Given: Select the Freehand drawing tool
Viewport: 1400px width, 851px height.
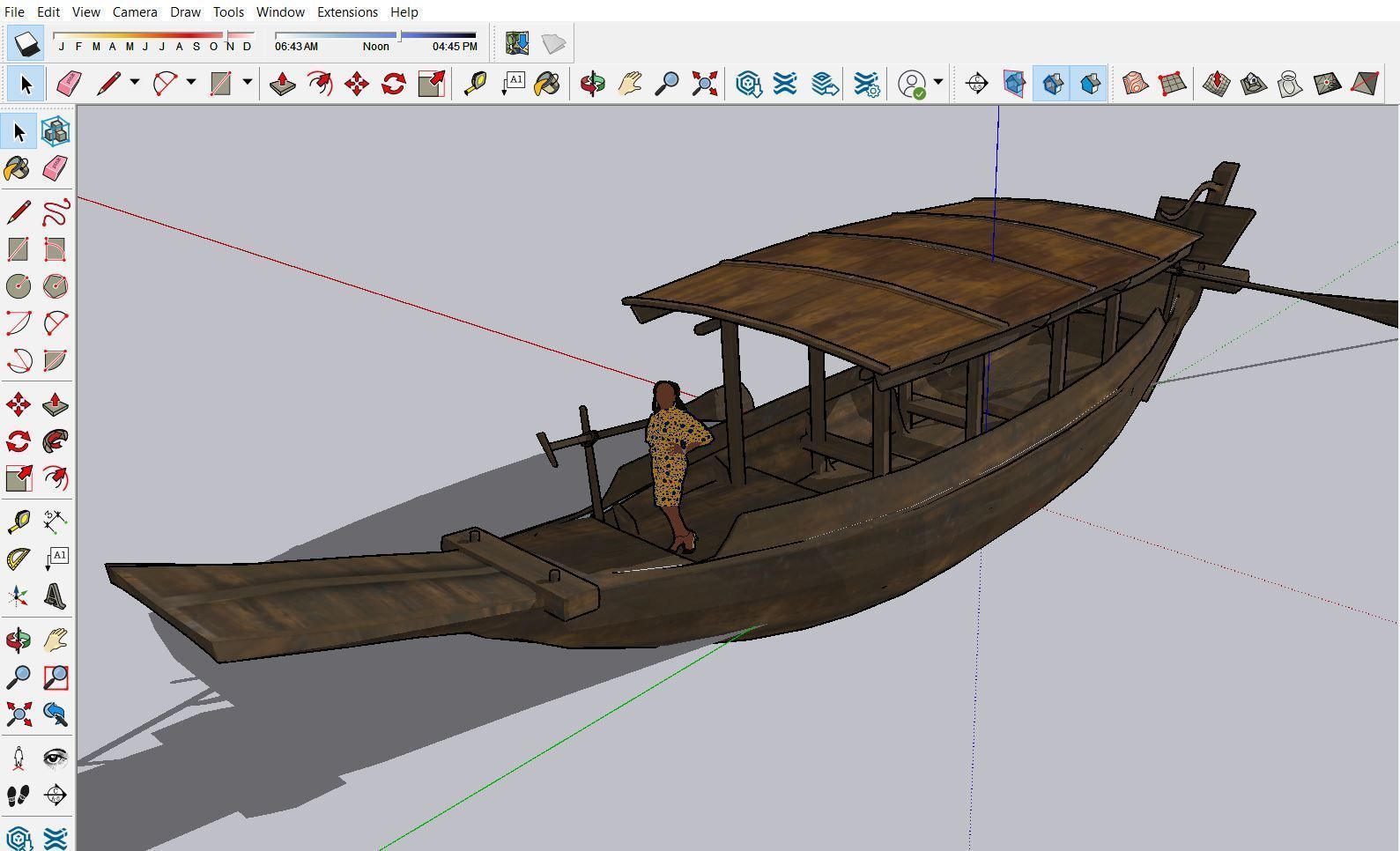Looking at the screenshot, I should tap(56, 212).
